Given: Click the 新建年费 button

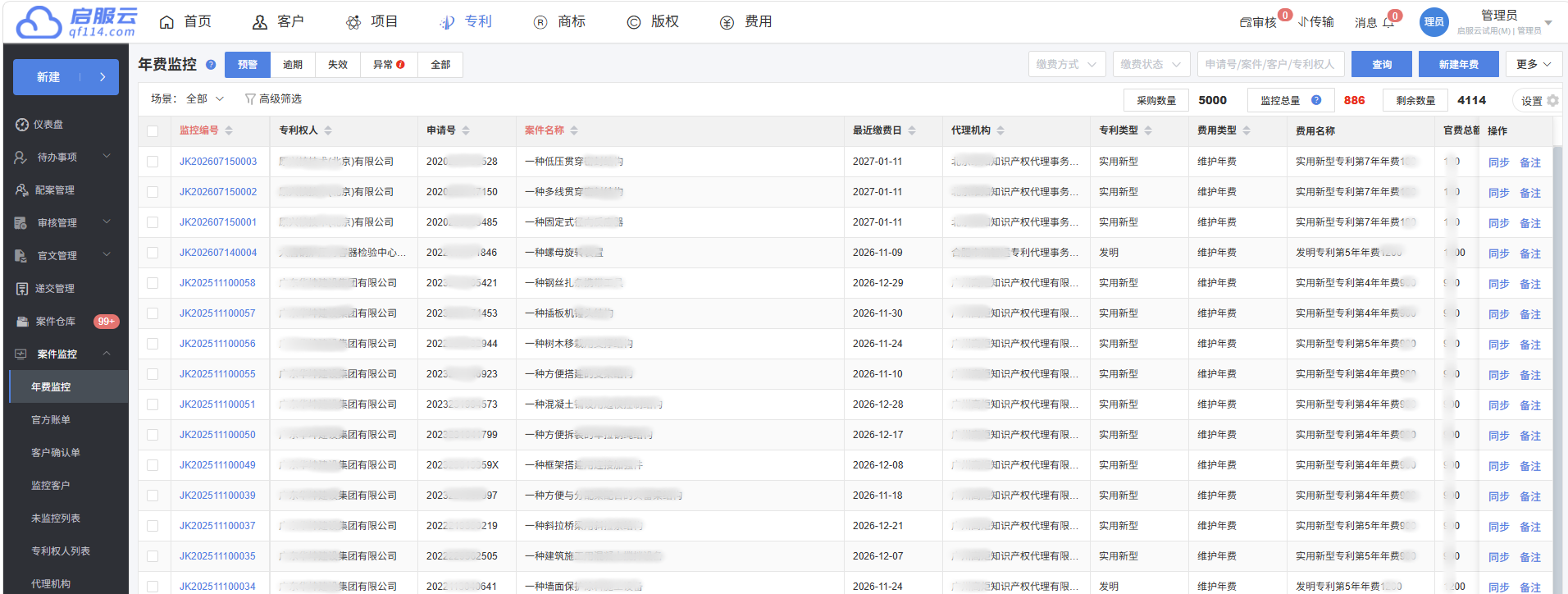Looking at the screenshot, I should click(x=1458, y=64).
